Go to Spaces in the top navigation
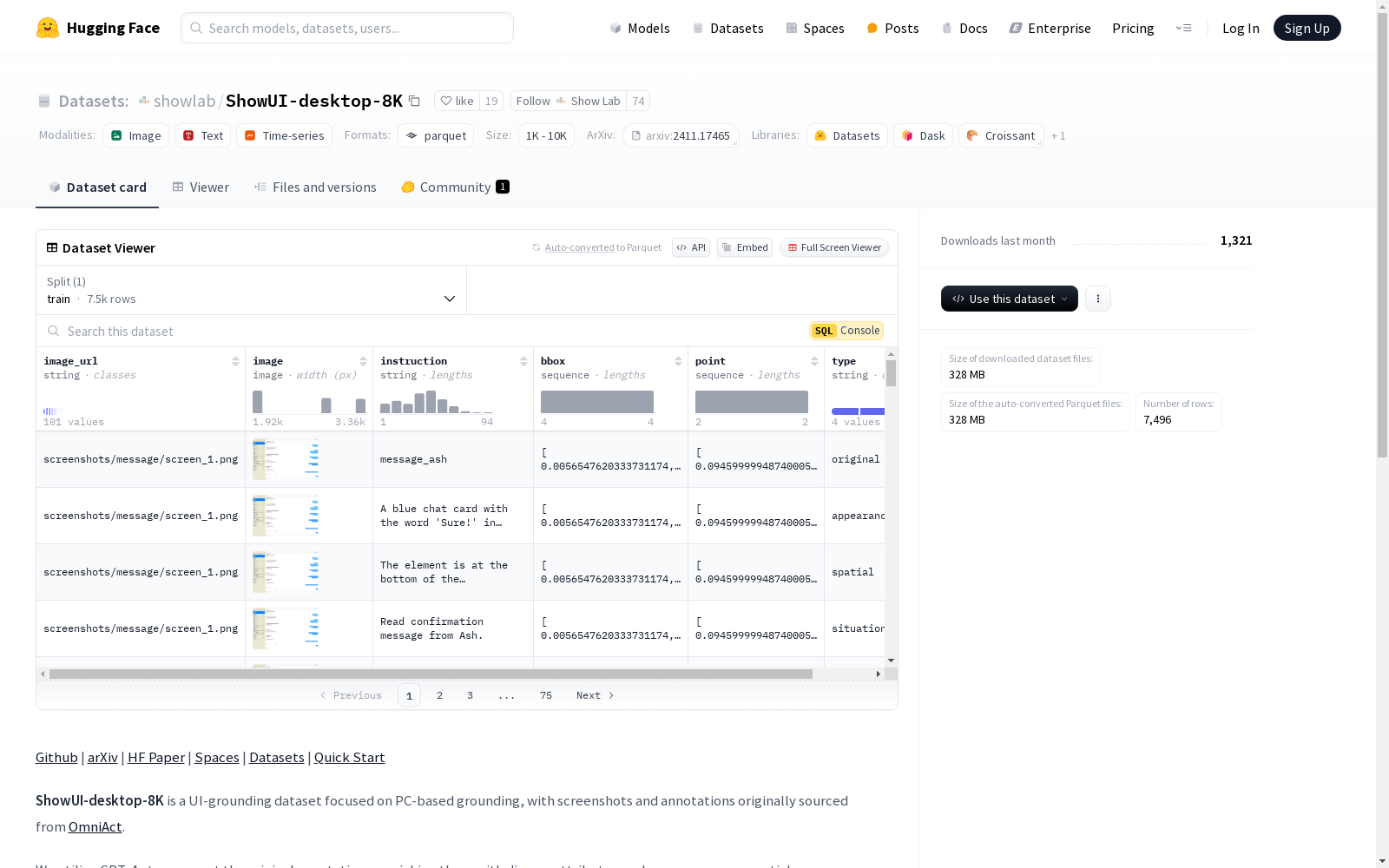Viewport: 1389px width, 868px height. click(815, 28)
